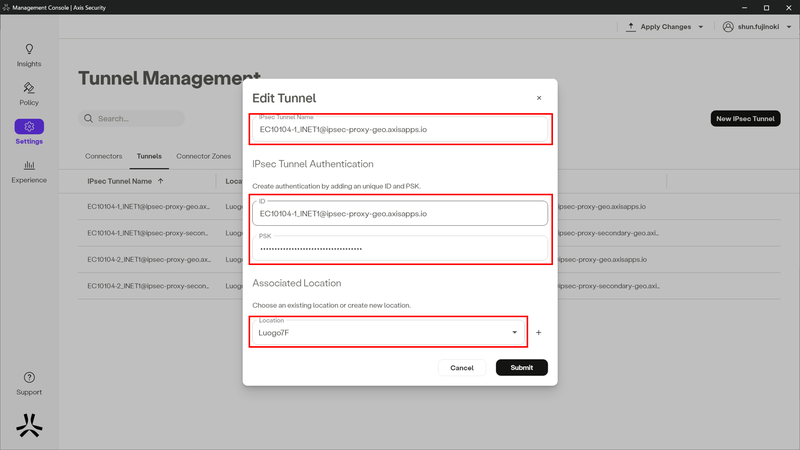Viewport: 800px width, 450px height.
Task: Click the New IPsec Tunnel button
Action: tap(745, 118)
